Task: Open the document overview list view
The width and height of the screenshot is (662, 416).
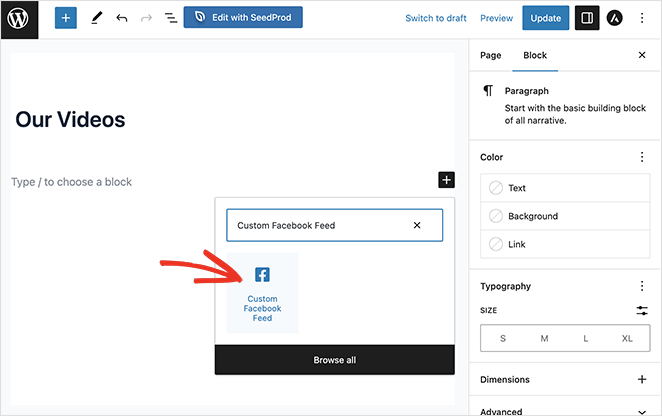Action: [x=171, y=18]
